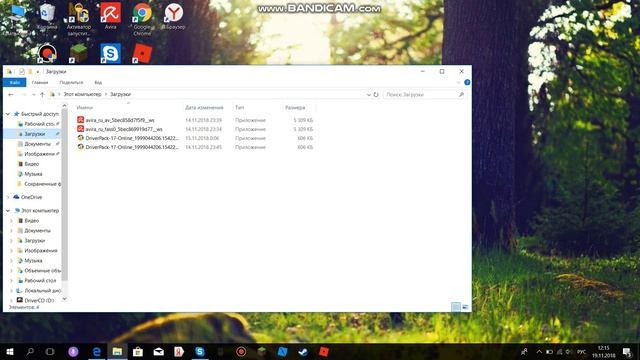Open the Action Center notifications icon
This screenshot has width=640, height=360.
point(627,351)
